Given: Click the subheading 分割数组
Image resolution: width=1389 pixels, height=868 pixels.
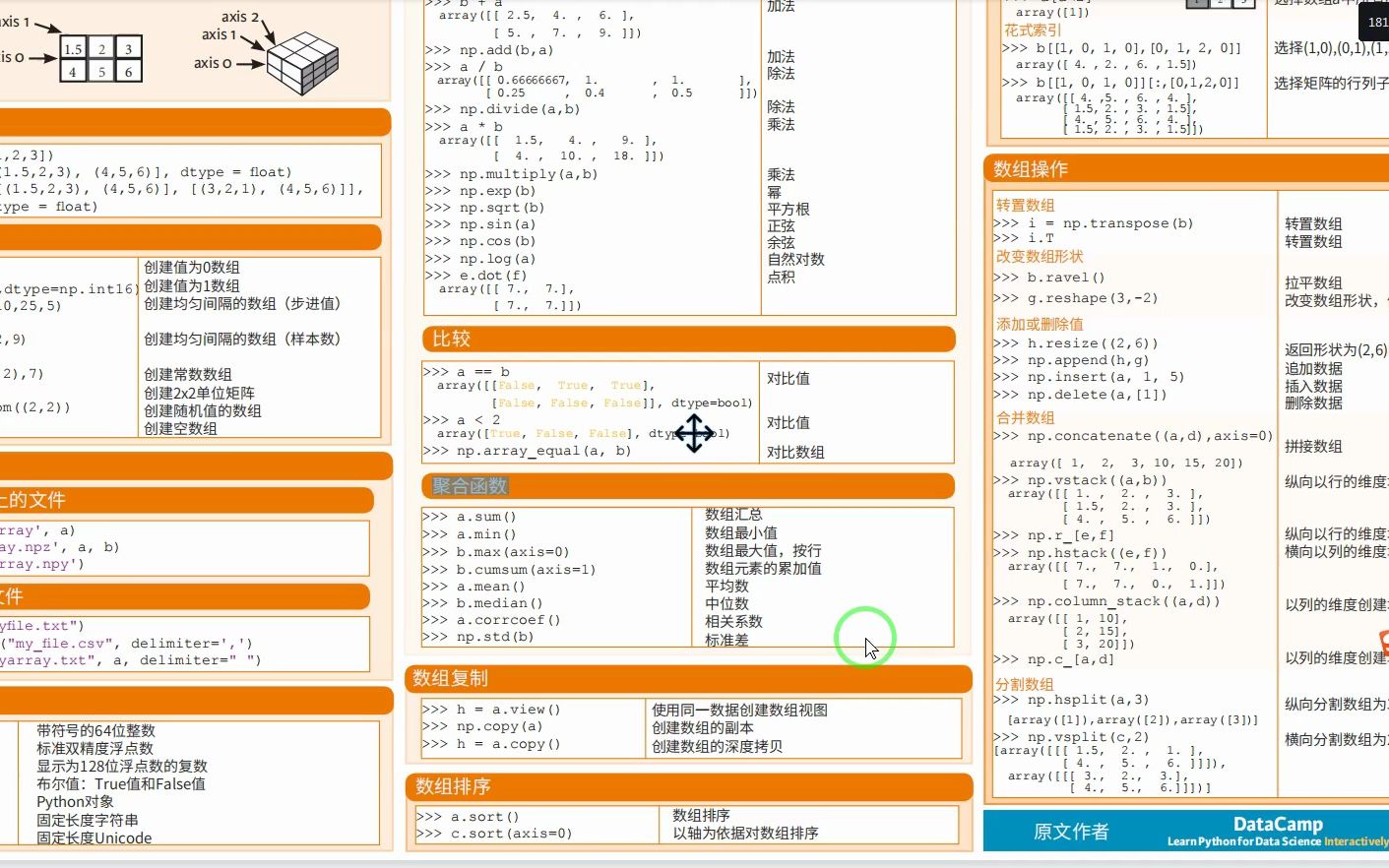Looking at the screenshot, I should (1024, 684).
